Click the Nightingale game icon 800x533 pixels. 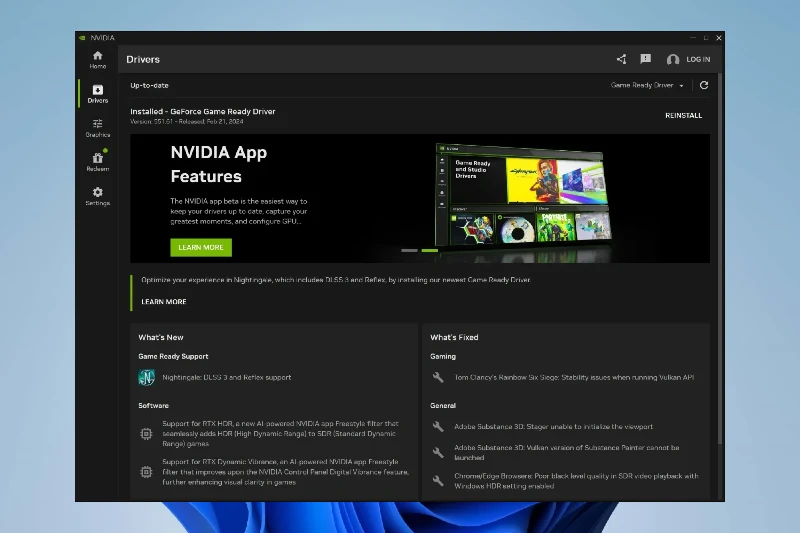pos(146,377)
